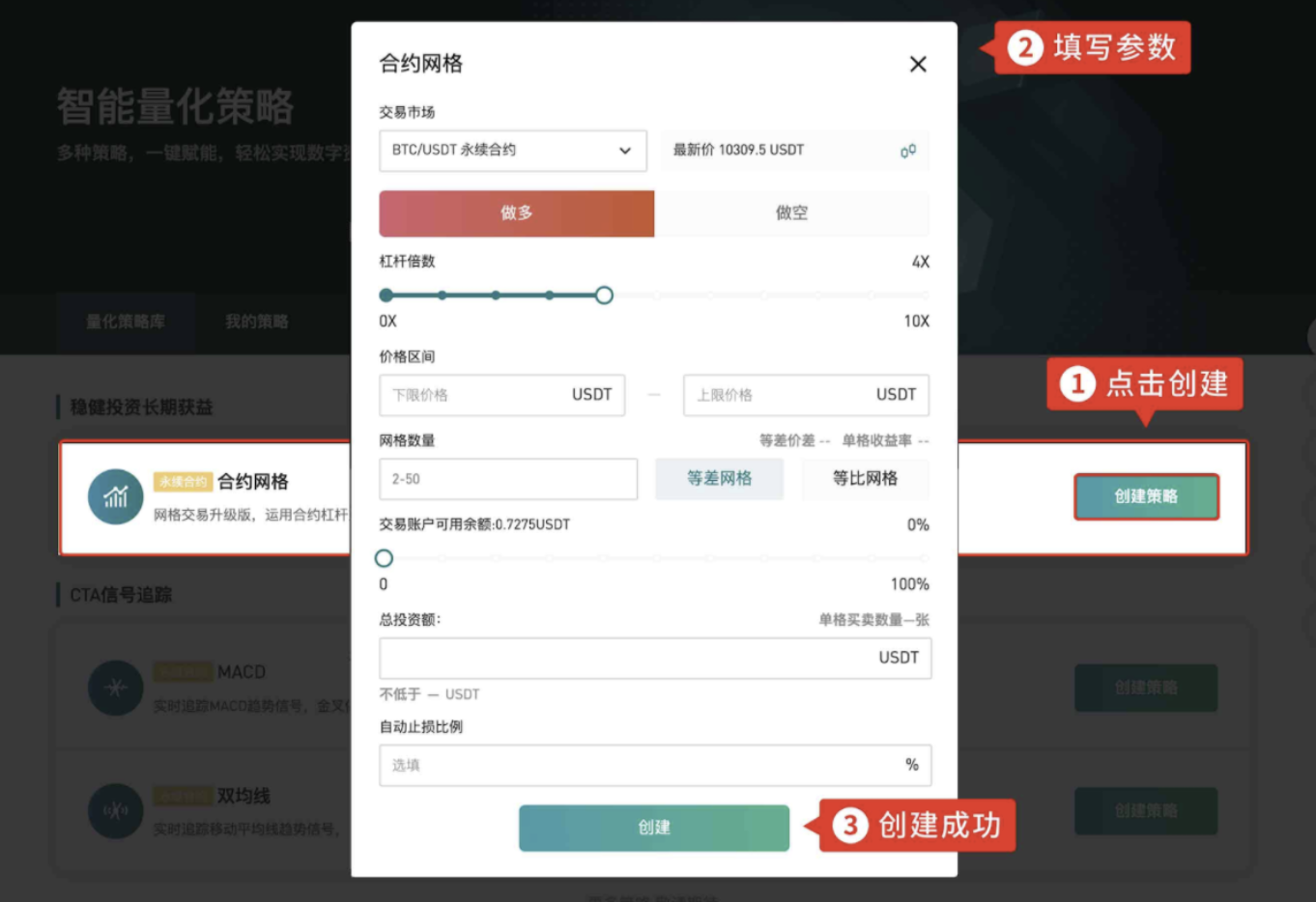Focus the 网格数量 2-50 input
Image resolution: width=1316 pixels, height=902 pixels.
pos(507,479)
